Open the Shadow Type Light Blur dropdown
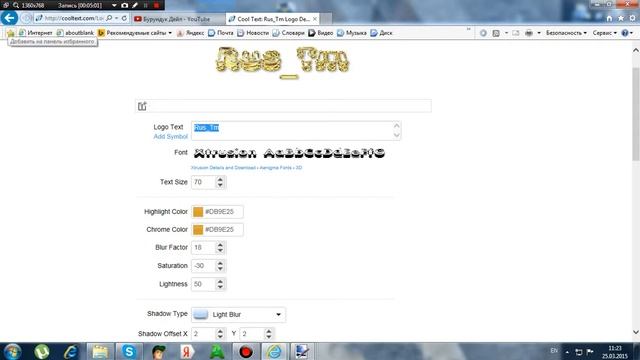Viewport: 640px width, 360px height. (238, 314)
